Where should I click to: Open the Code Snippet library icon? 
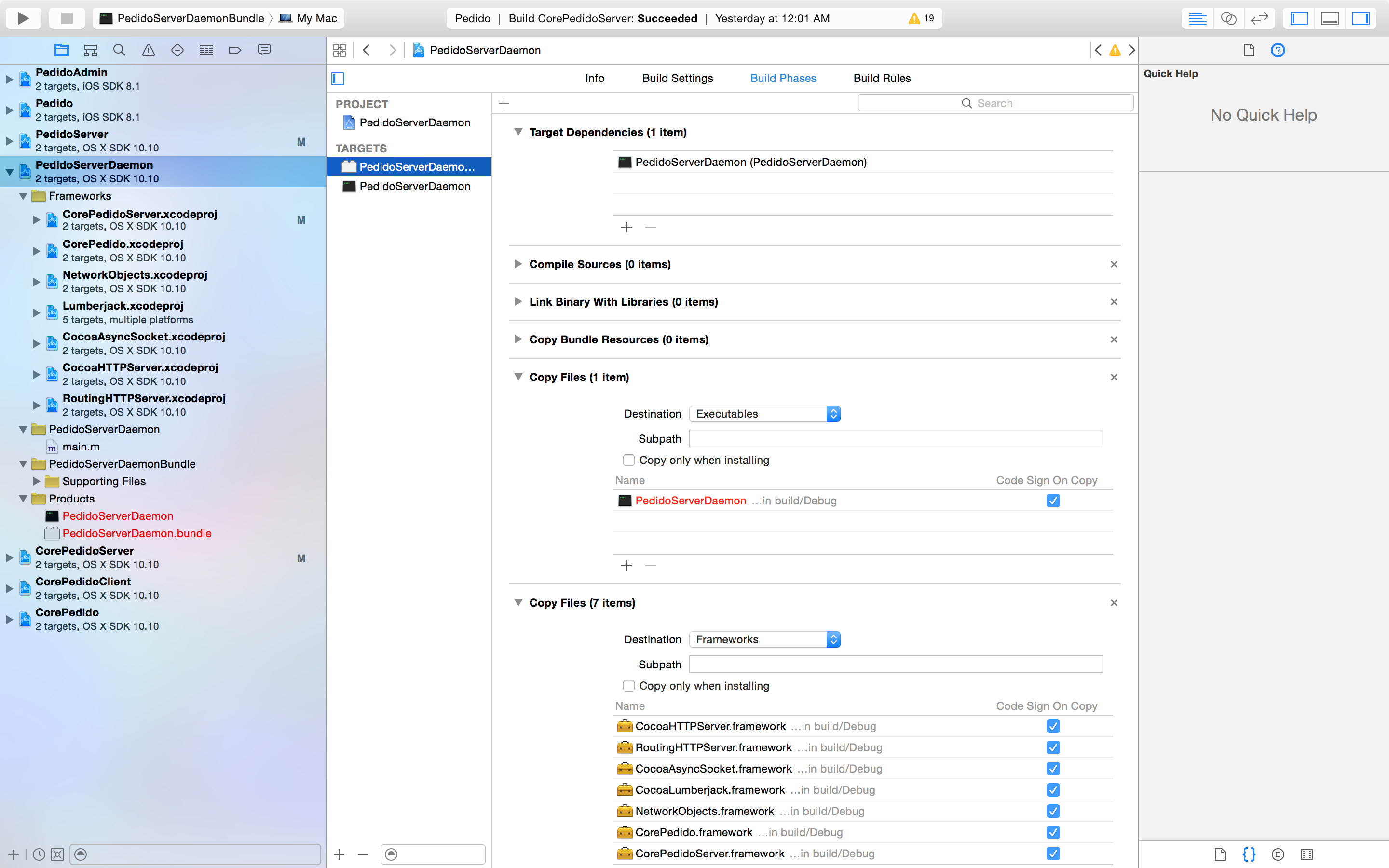pos(1248,854)
